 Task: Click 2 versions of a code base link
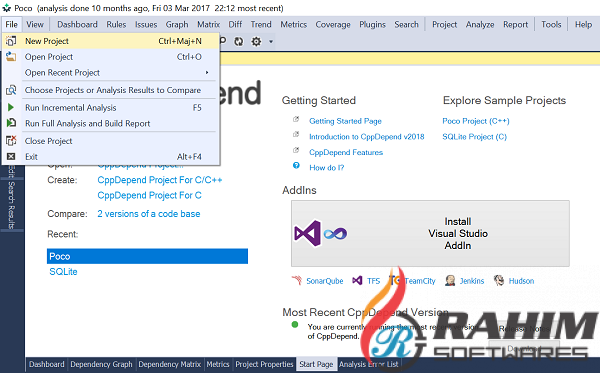[148, 213]
